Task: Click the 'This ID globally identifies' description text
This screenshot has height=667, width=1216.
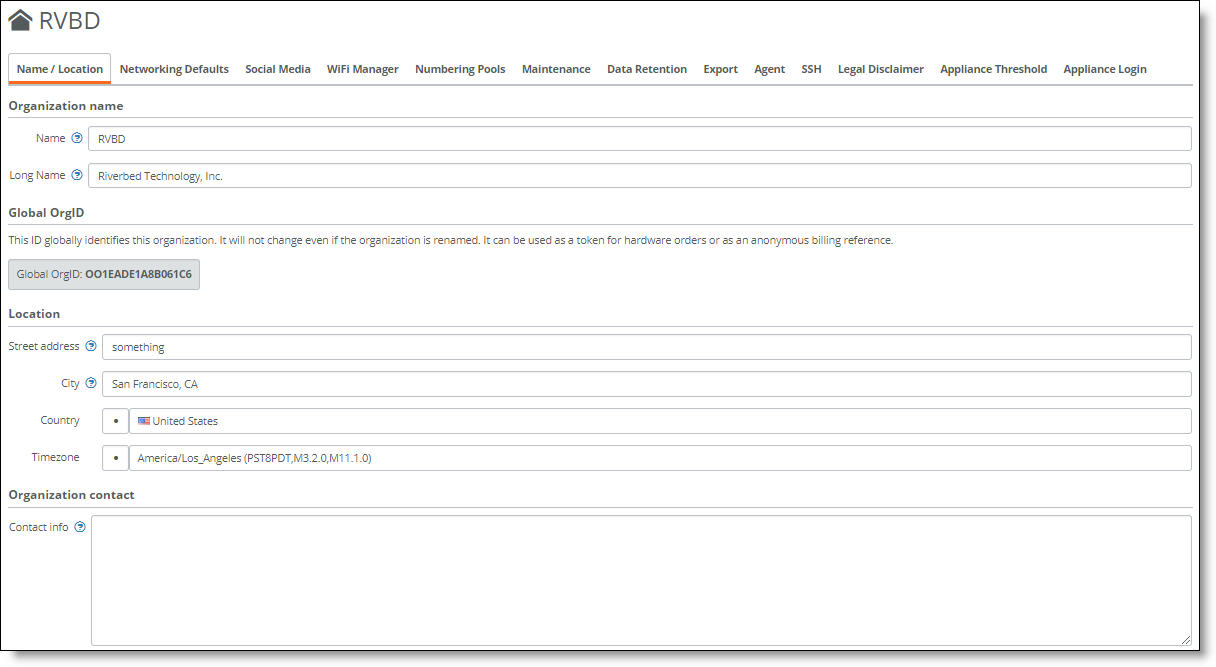Action: (450, 240)
